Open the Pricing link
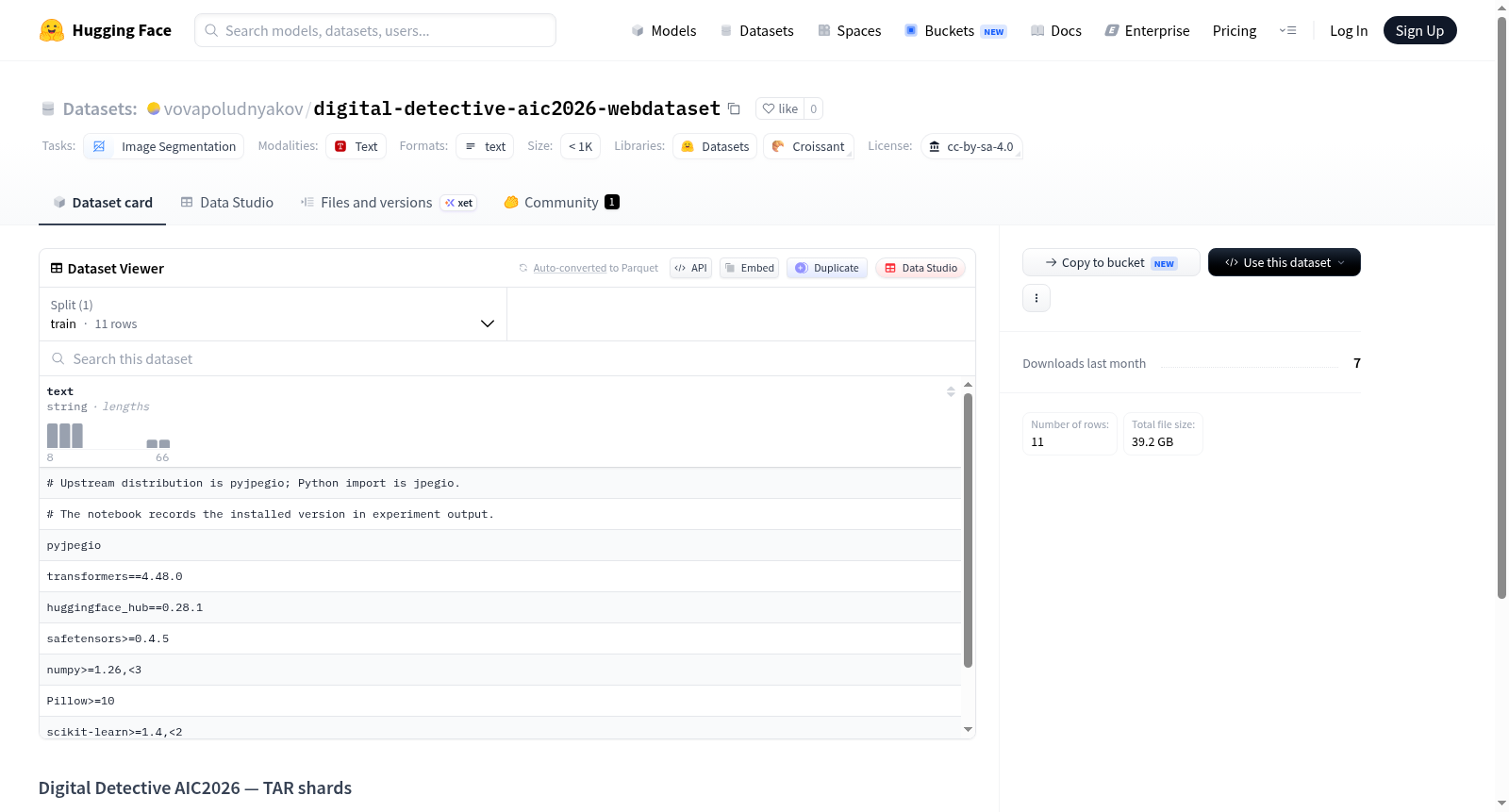 [1235, 30]
